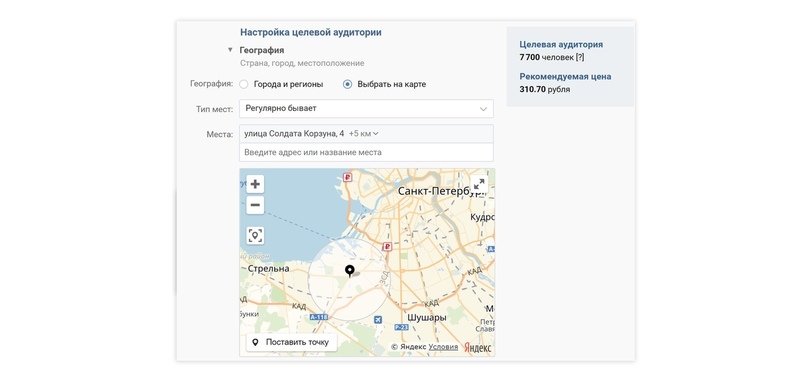The height and width of the screenshot is (385, 807).
Task: Select the 'Города и регионы' radio option
Action: coord(244,84)
